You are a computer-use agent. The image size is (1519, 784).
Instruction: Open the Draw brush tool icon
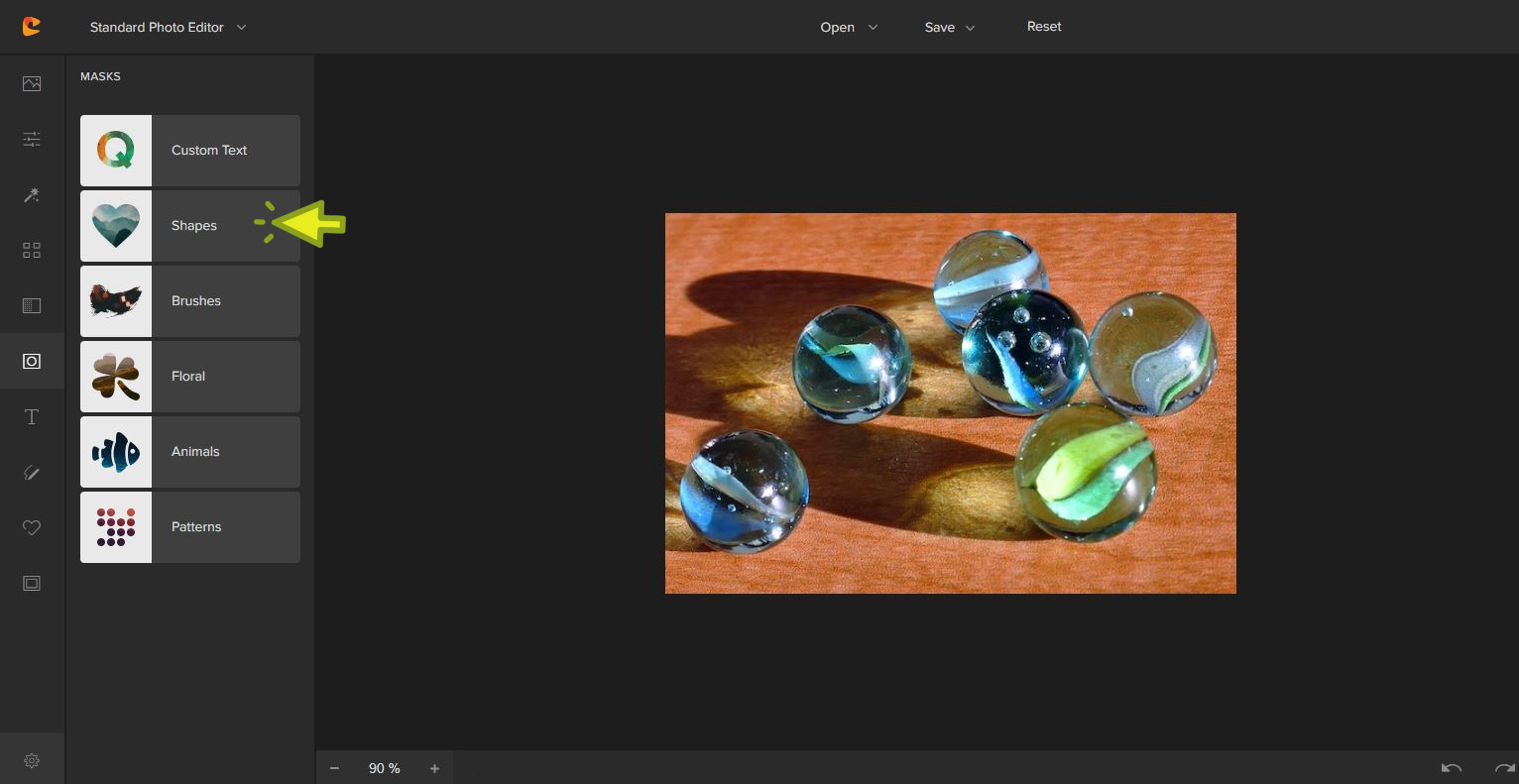pos(32,473)
